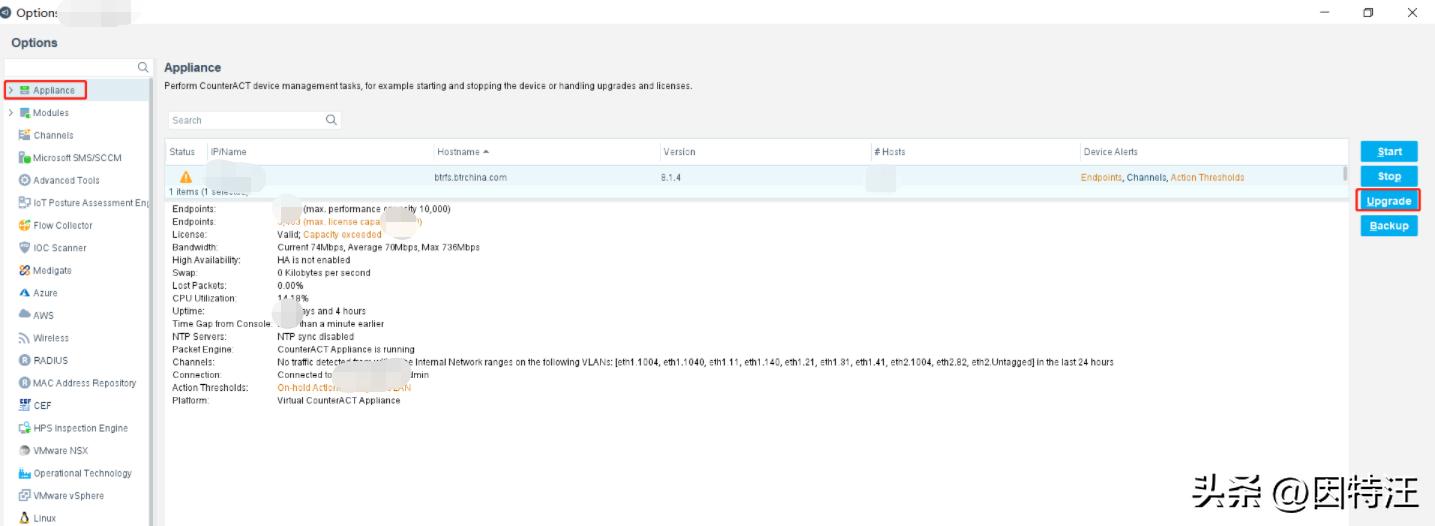Click the Backup button
This screenshot has height=526, width=1435.
pyautogui.click(x=1389, y=226)
